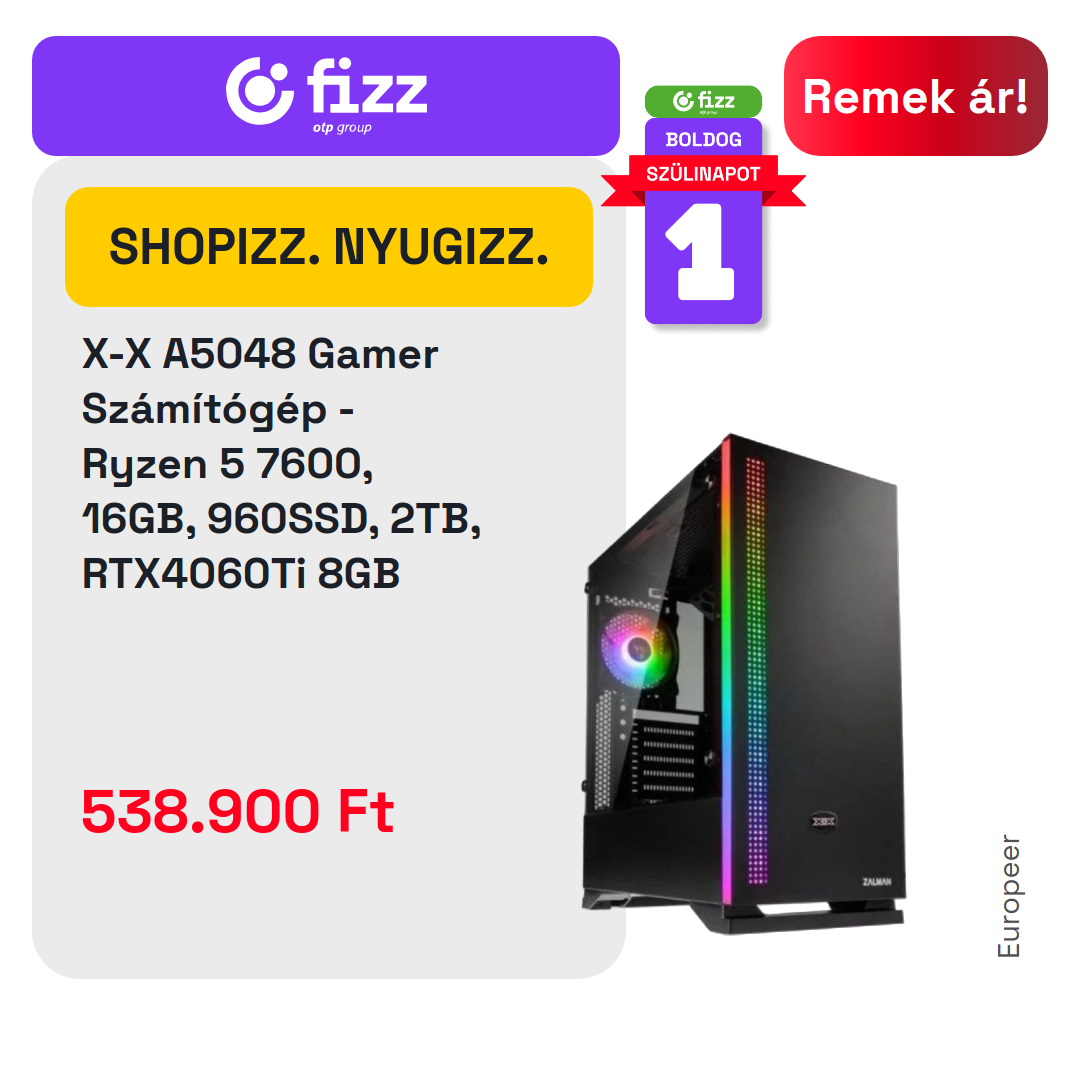Click the X-X logo emblem on case
Screen dimensions: 1080x1080
(823, 820)
